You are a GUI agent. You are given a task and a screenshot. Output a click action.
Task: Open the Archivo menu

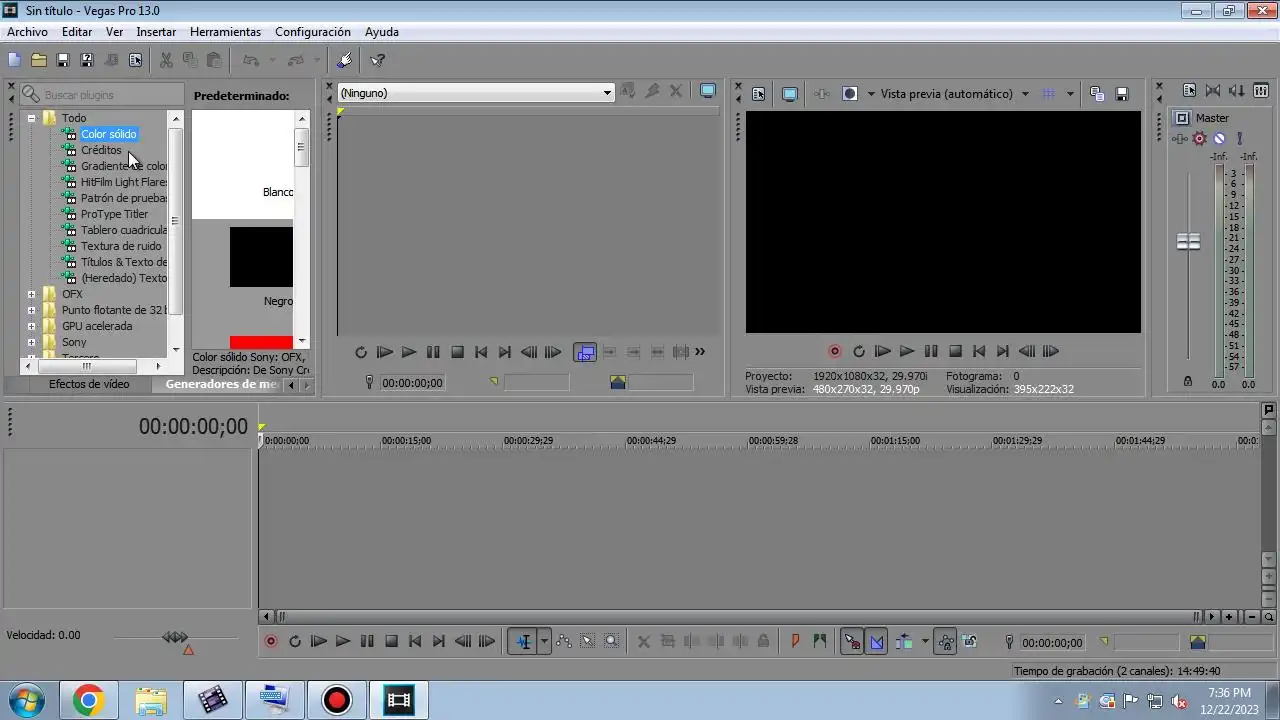click(x=27, y=32)
